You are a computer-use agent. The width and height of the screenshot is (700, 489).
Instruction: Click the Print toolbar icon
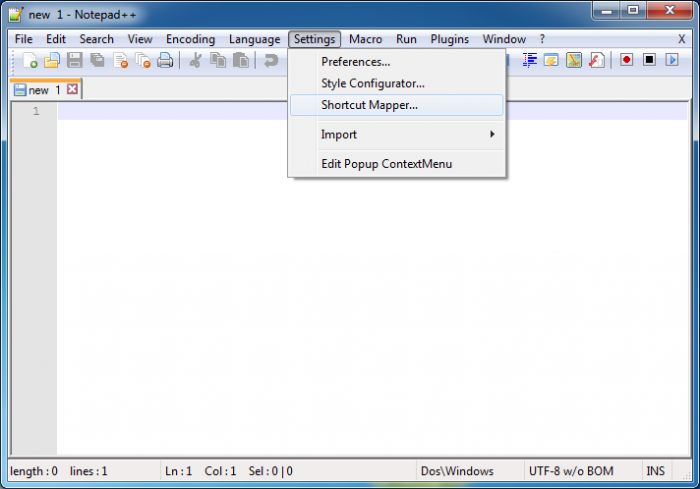pyautogui.click(x=165, y=60)
